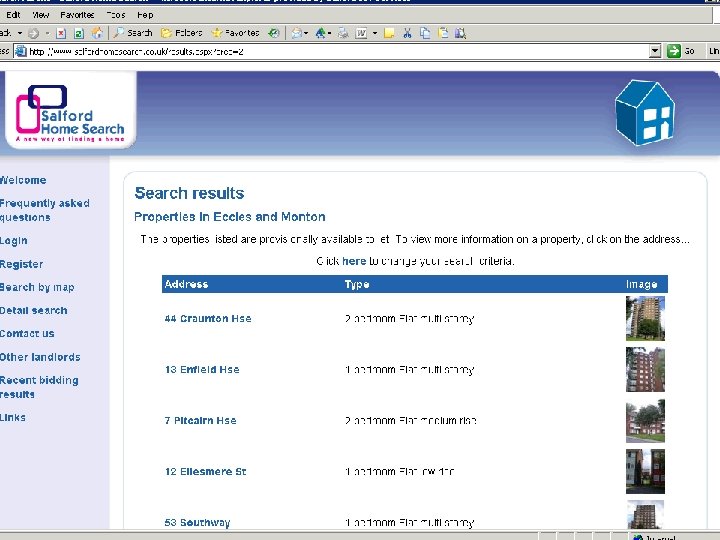Click the Print toolbar icon
The width and height of the screenshot is (720, 540).
point(343,33)
